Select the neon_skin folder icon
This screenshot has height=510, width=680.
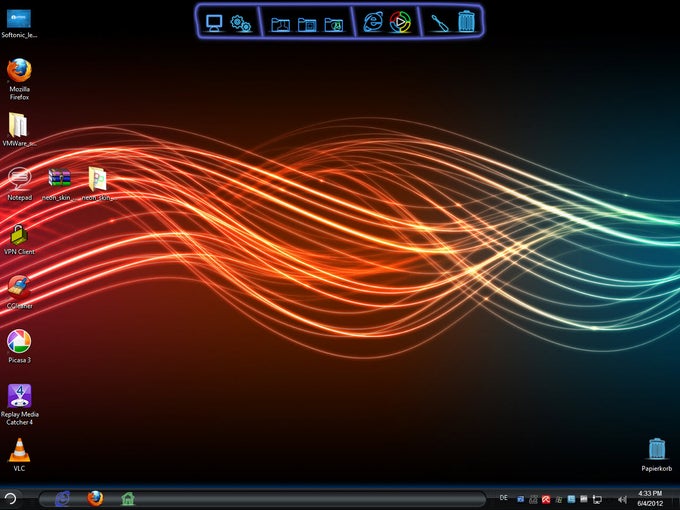click(98, 184)
